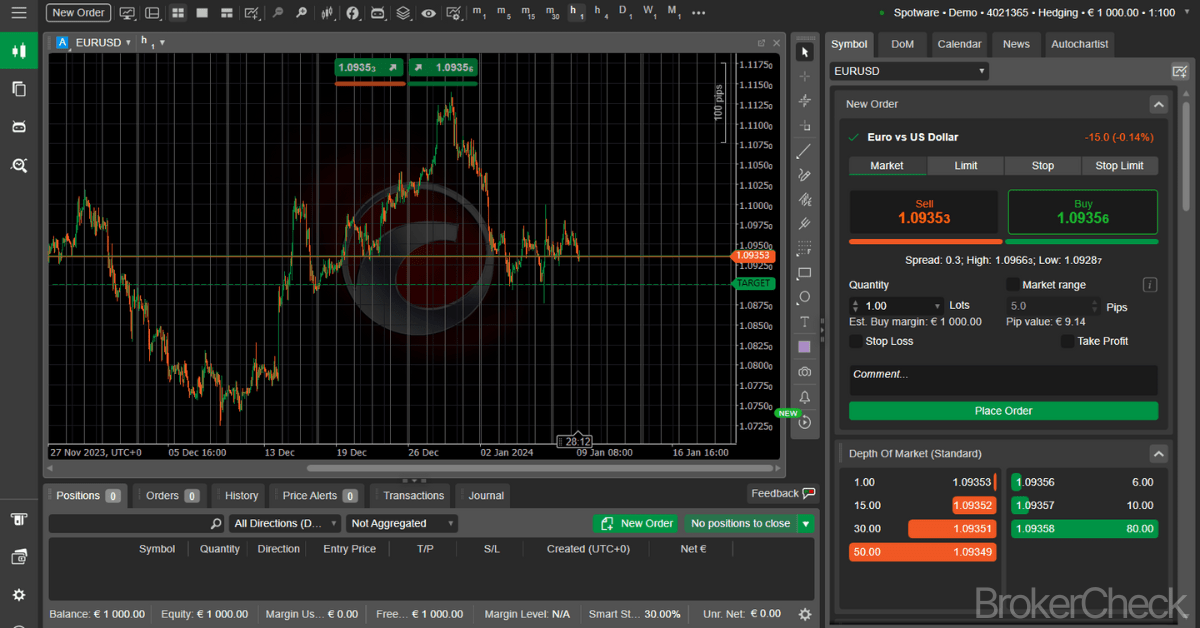Switch to the Calendar tab
The image size is (1200, 628).
tap(959, 44)
